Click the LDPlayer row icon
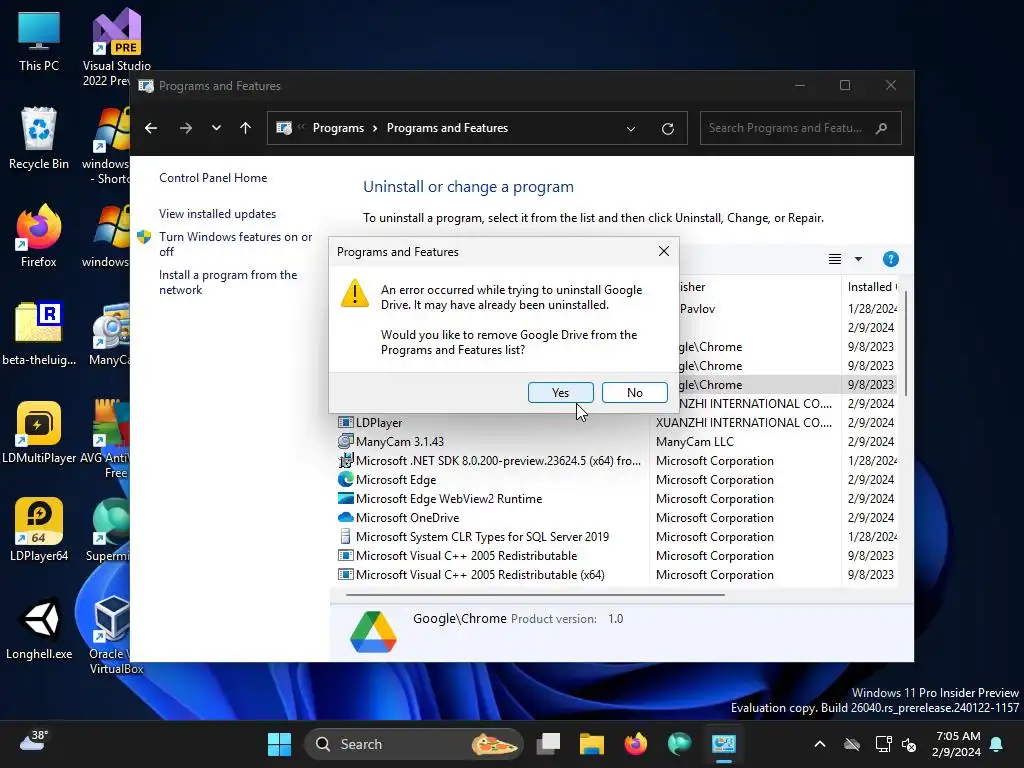 [345, 423]
